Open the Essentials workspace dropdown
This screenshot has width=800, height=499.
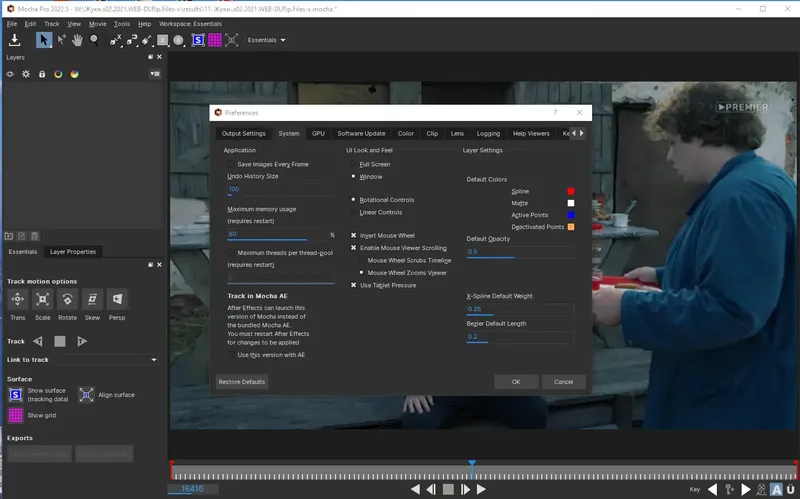(x=266, y=40)
